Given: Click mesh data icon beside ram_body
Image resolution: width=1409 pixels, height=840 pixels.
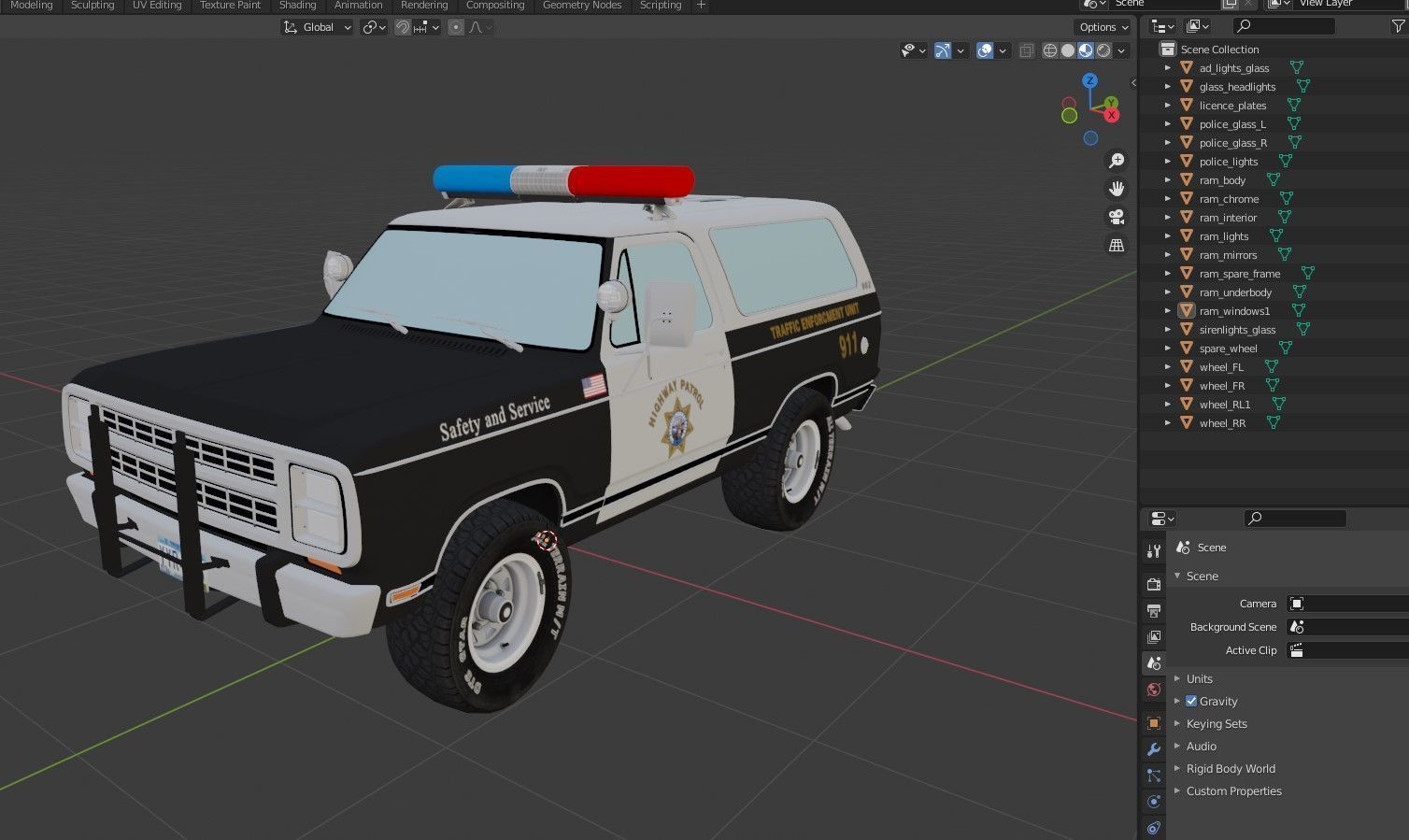Looking at the screenshot, I should pyautogui.click(x=1273, y=179).
